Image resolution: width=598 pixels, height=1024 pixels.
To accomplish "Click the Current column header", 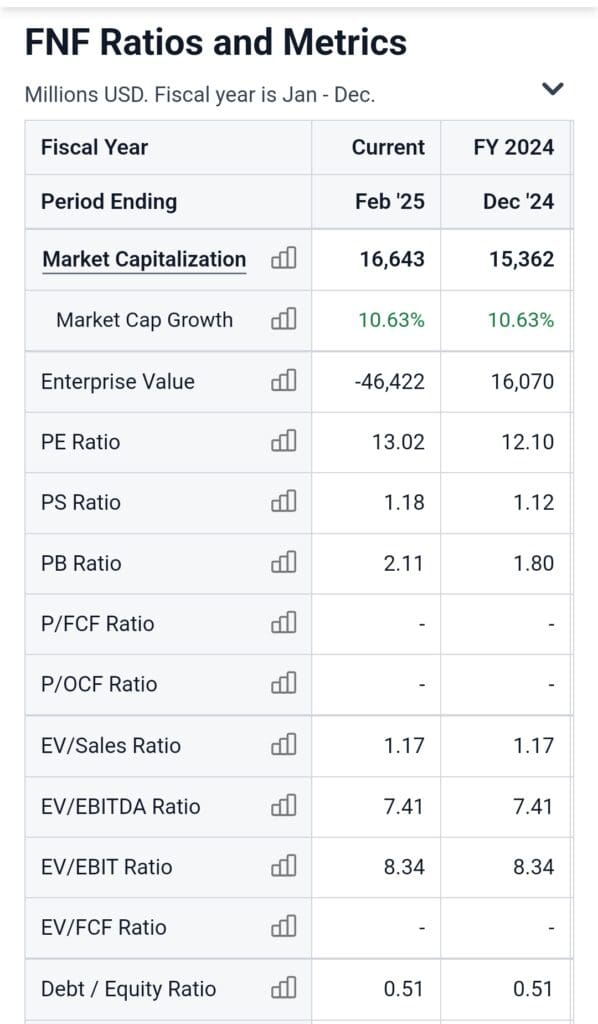I will pyautogui.click(x=386, y=147).
